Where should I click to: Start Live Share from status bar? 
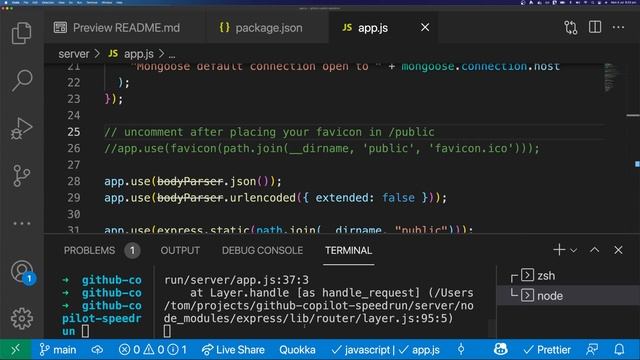(233, 349)
